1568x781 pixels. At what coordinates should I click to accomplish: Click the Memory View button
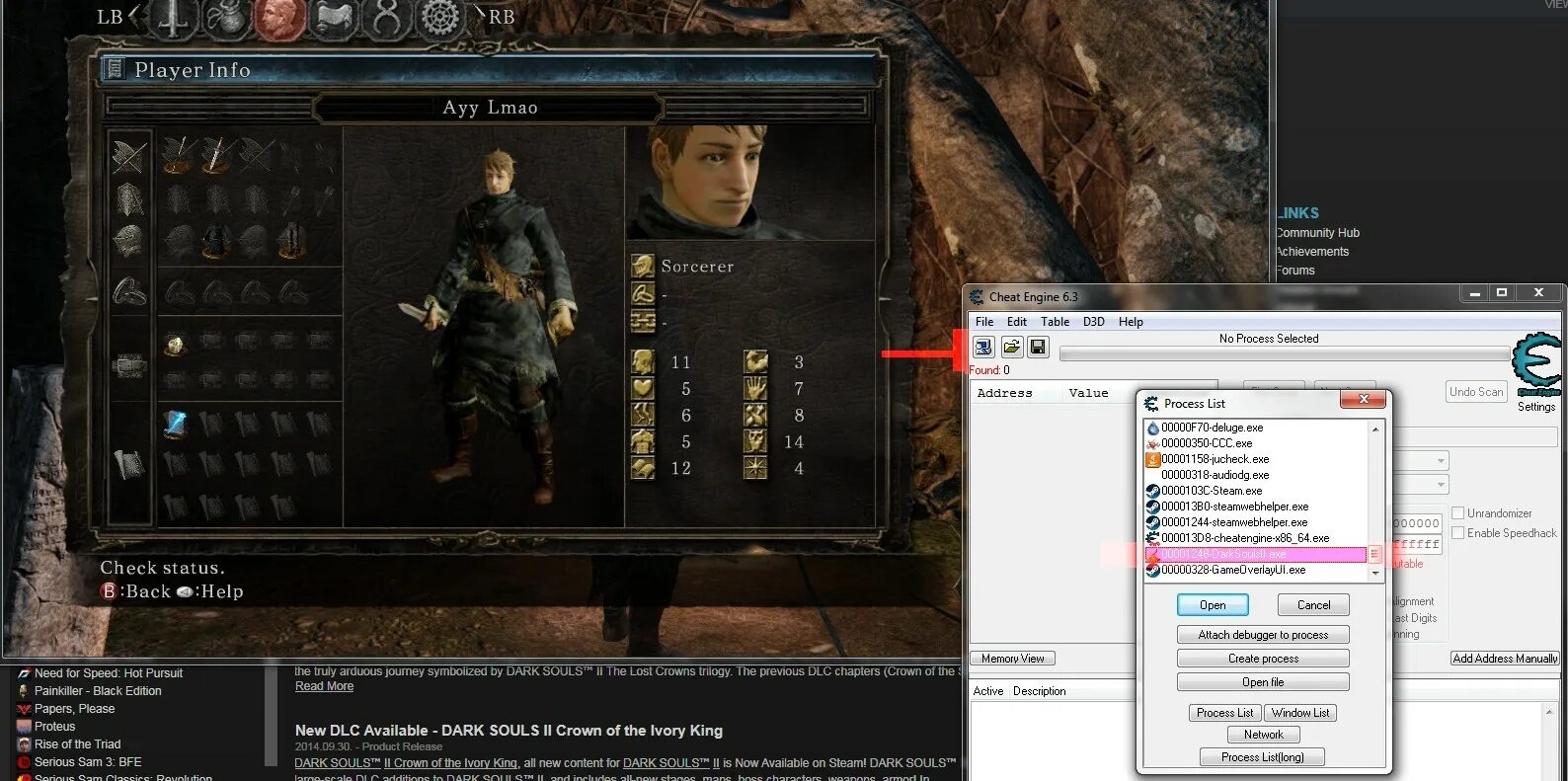(x=1012, y=659)
